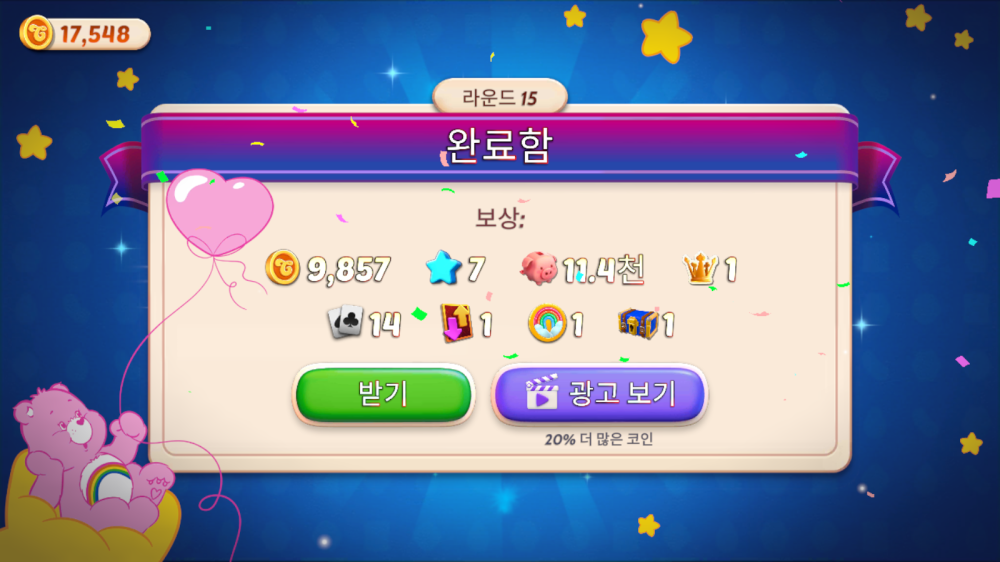Select the playing cards reward icon

click(345, 322)
